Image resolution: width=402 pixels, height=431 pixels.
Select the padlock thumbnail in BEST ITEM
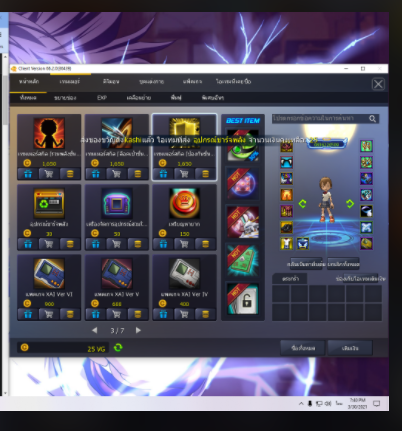(x=243, y=299)
